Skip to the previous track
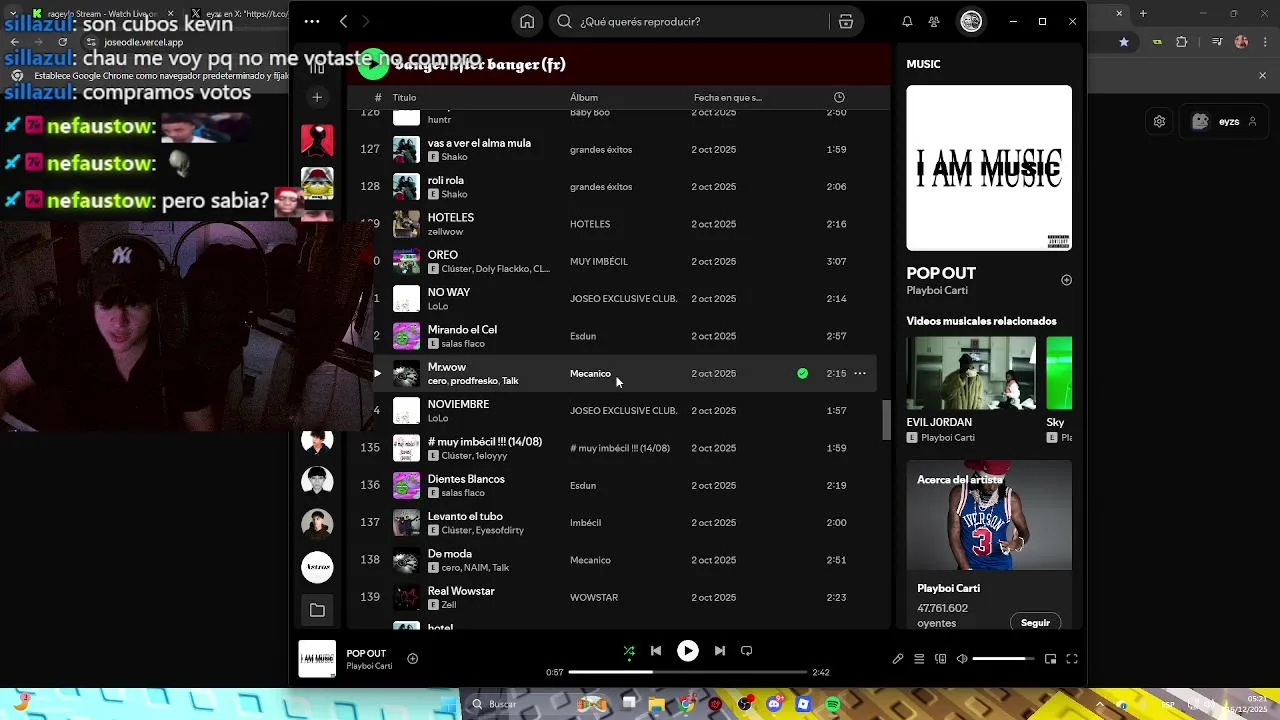The width and height of the screenshot is (1280, 720). [656, 651]
